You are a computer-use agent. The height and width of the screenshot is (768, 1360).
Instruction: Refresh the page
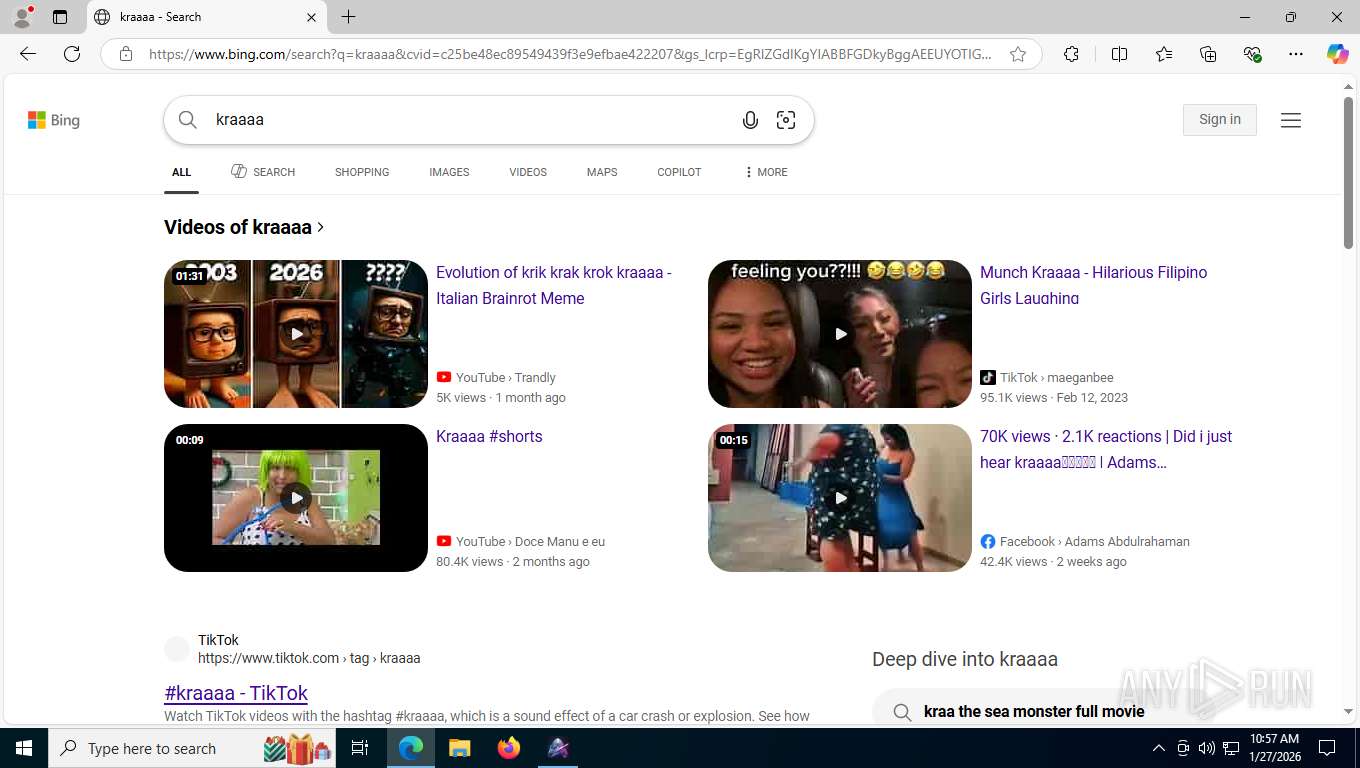coord(72,54)
